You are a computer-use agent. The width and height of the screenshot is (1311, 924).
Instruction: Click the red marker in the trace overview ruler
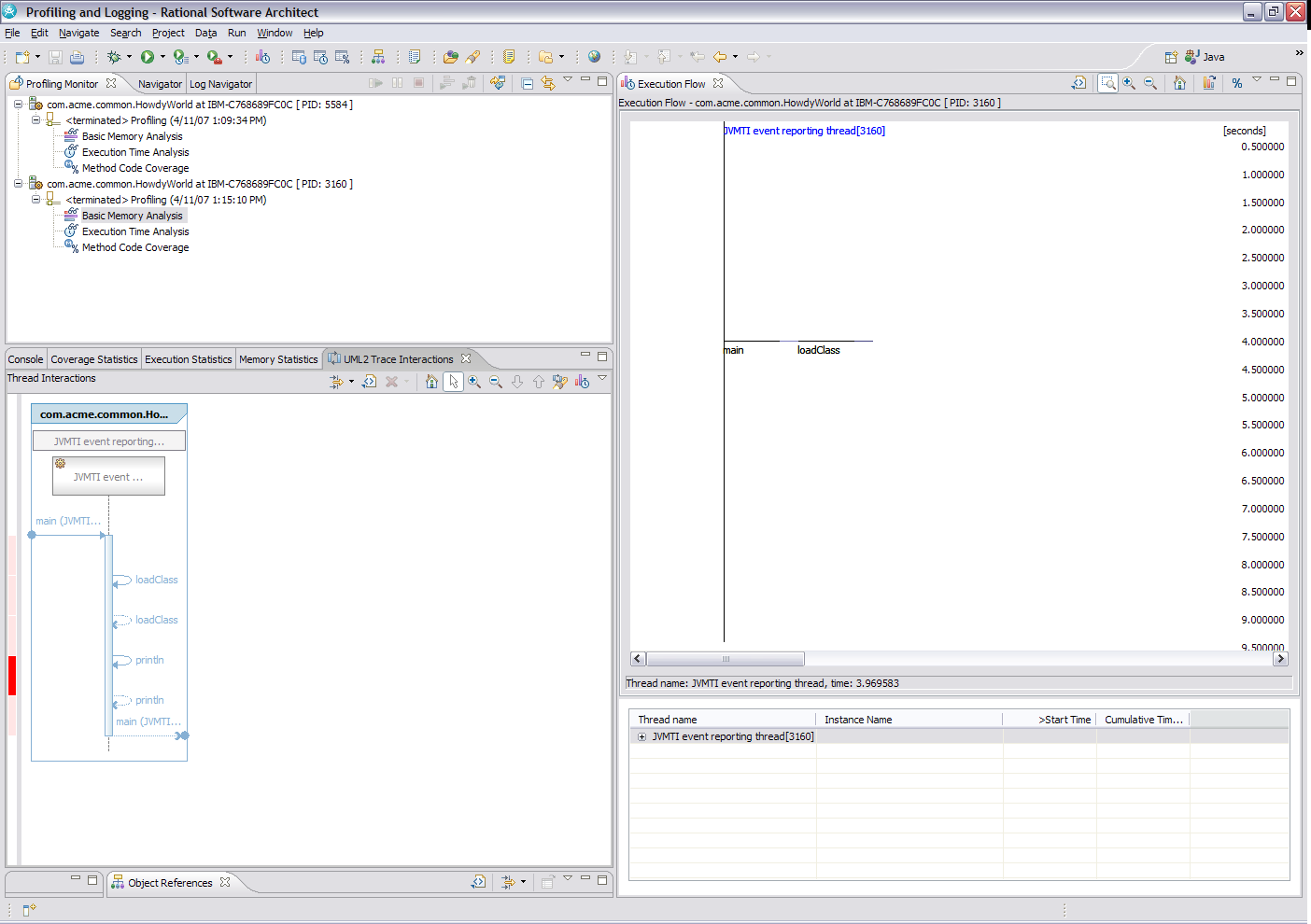click(12, 676)
